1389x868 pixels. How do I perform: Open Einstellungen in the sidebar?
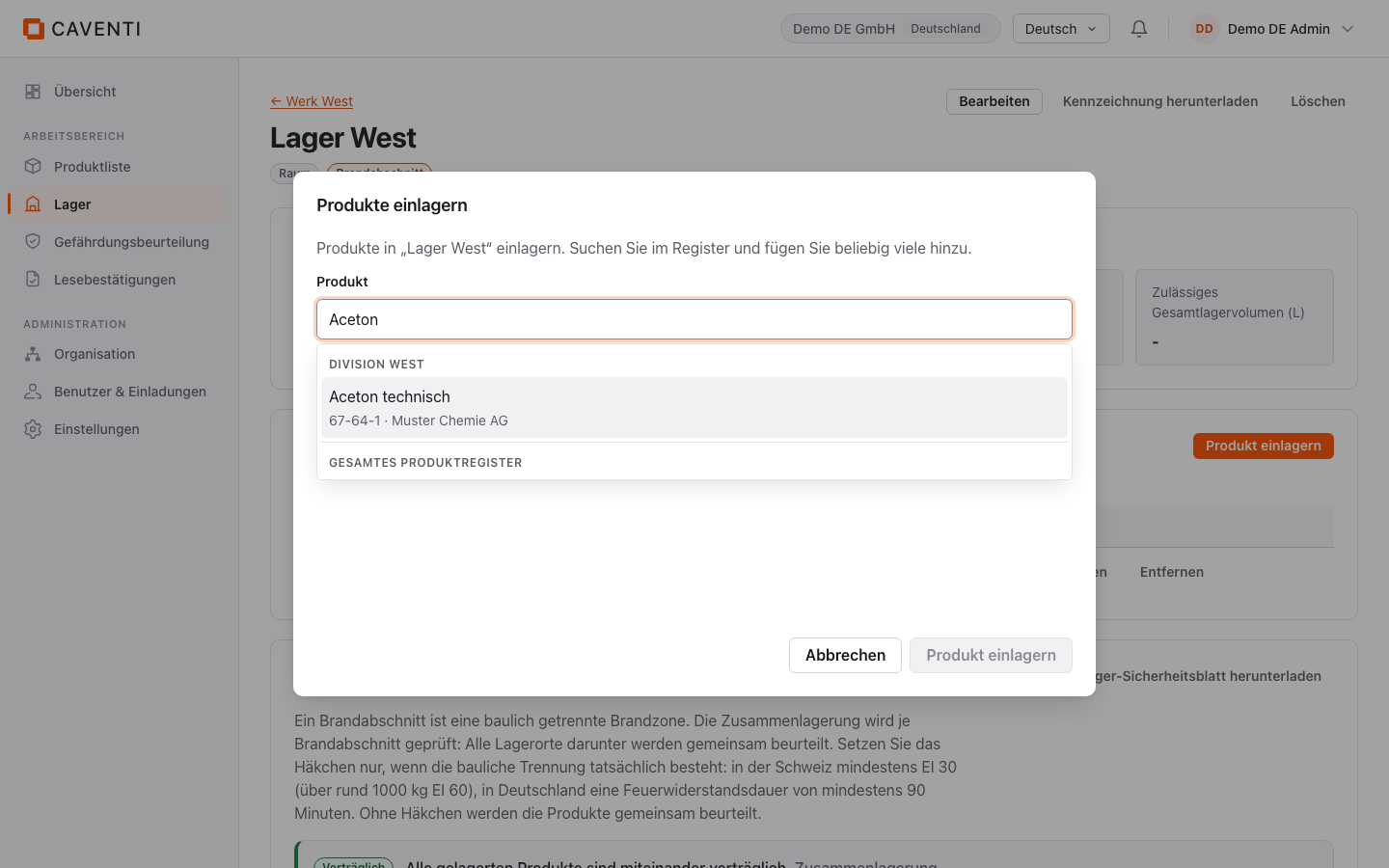tap(119, 429)
